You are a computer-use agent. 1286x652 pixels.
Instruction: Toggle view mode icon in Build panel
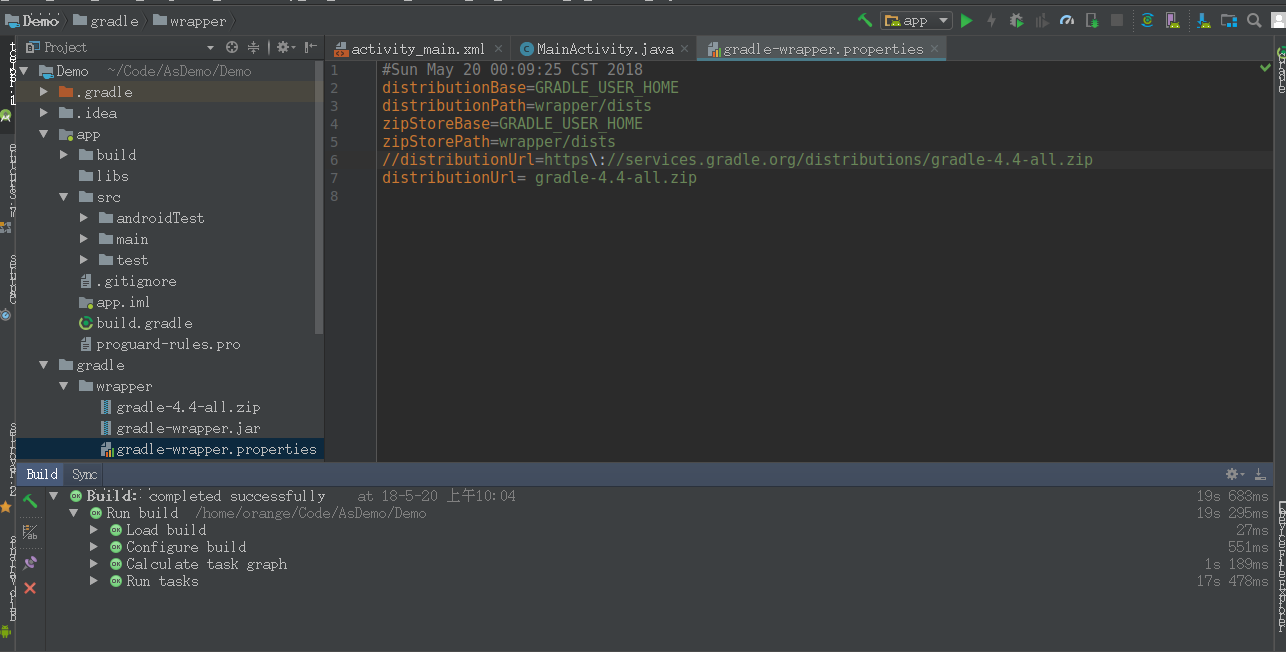[30, 533]
